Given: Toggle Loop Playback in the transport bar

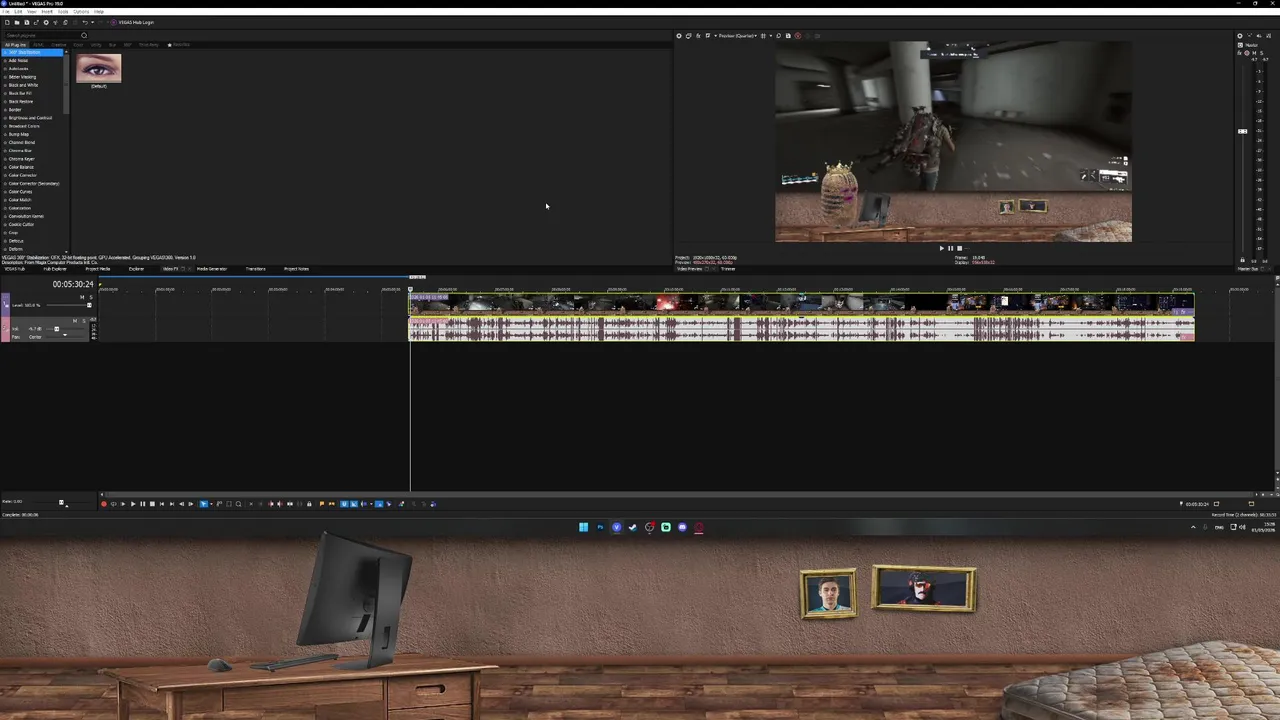Looking at the screenshot, I should point(114,504).
